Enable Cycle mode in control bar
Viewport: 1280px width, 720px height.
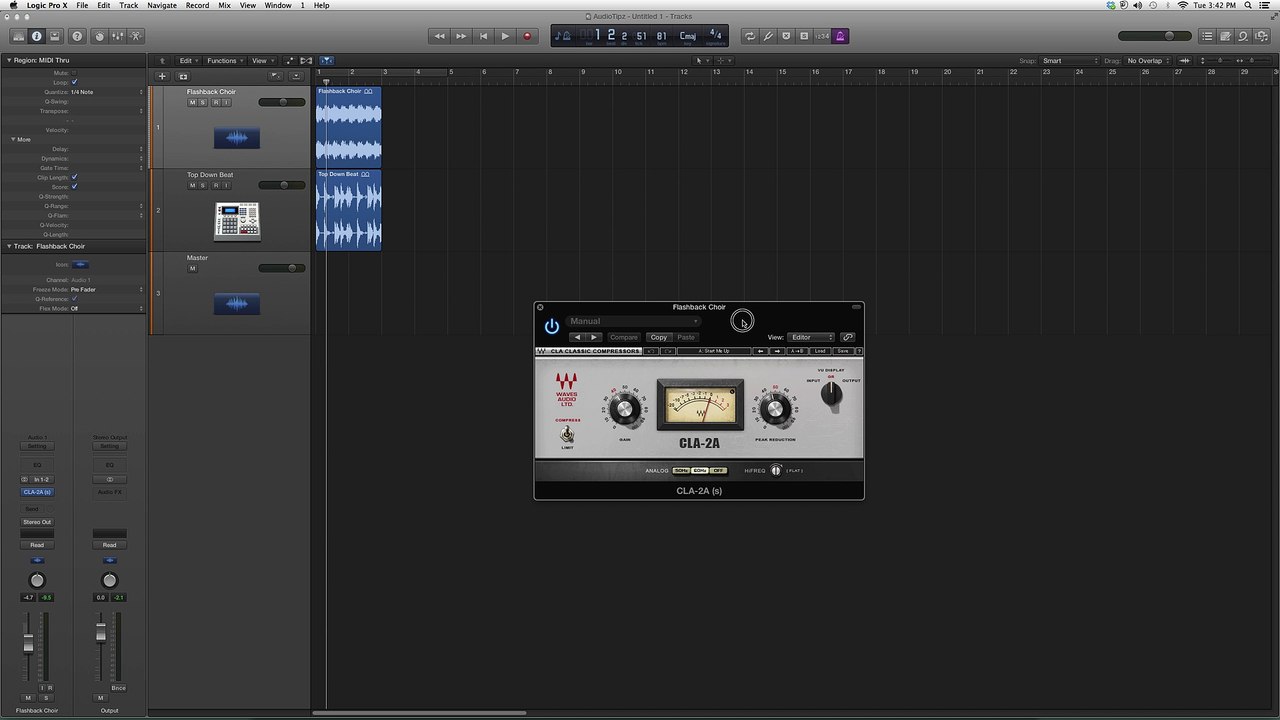[749, 36]
